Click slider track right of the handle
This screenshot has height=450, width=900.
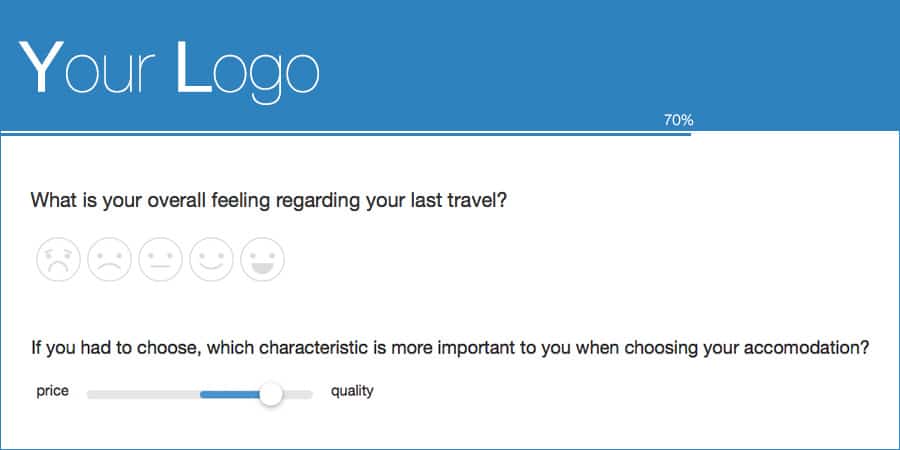(300, 395)
